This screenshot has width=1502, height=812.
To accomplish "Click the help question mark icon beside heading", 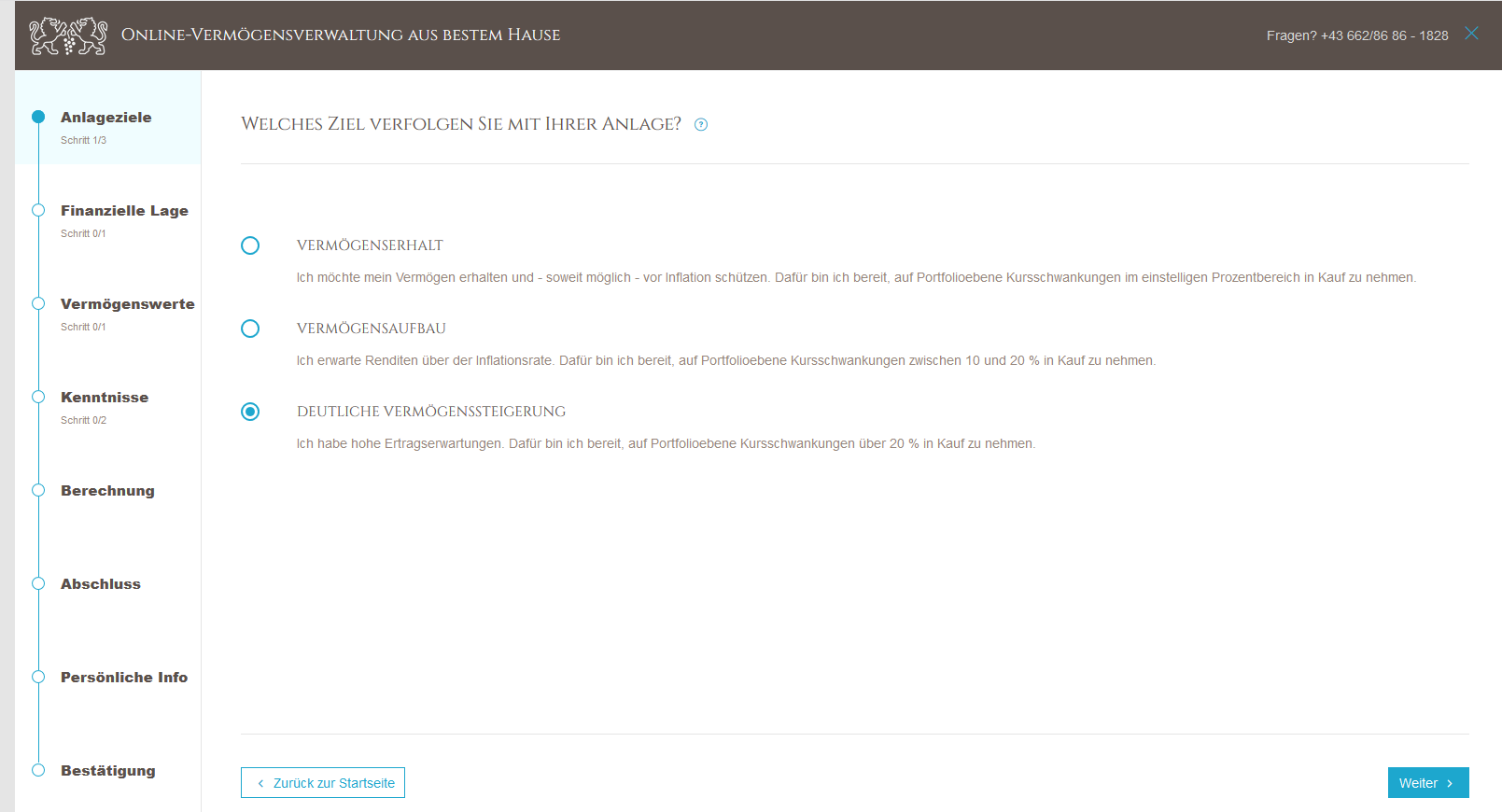I will pyautogui.click(x=701, y=125).
